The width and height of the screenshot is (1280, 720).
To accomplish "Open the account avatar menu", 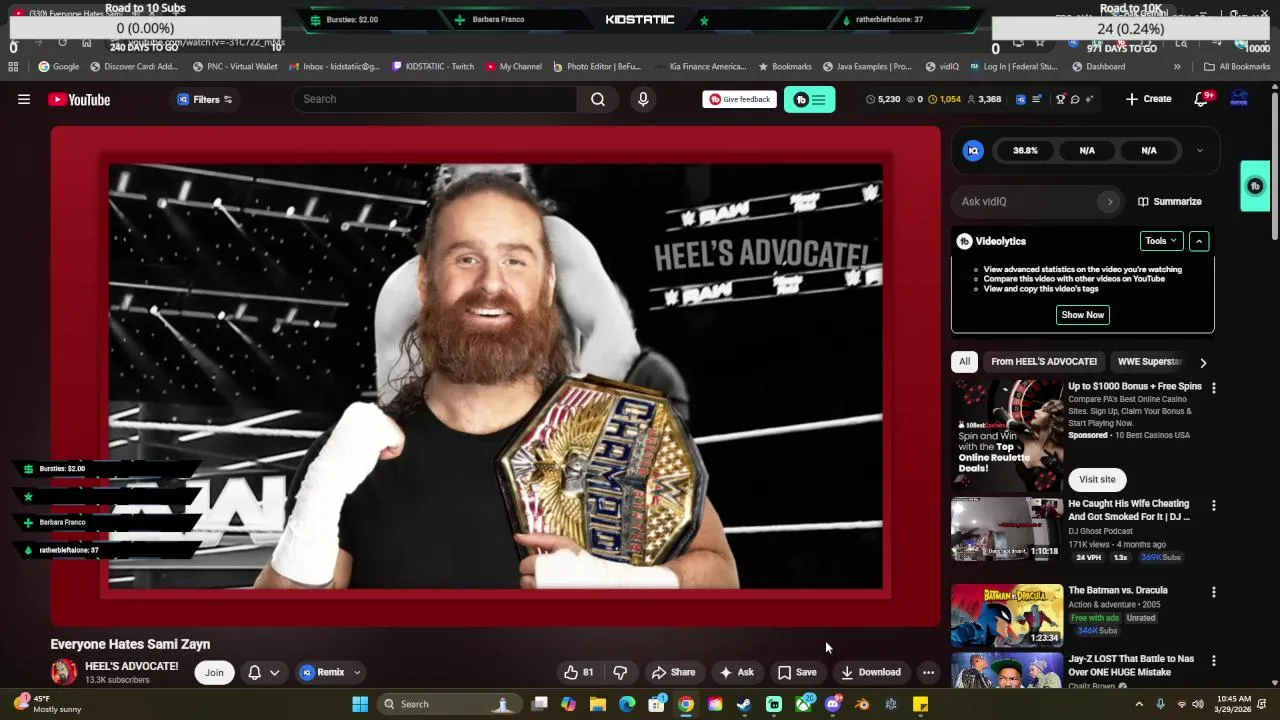I will tap(1239, 99).
